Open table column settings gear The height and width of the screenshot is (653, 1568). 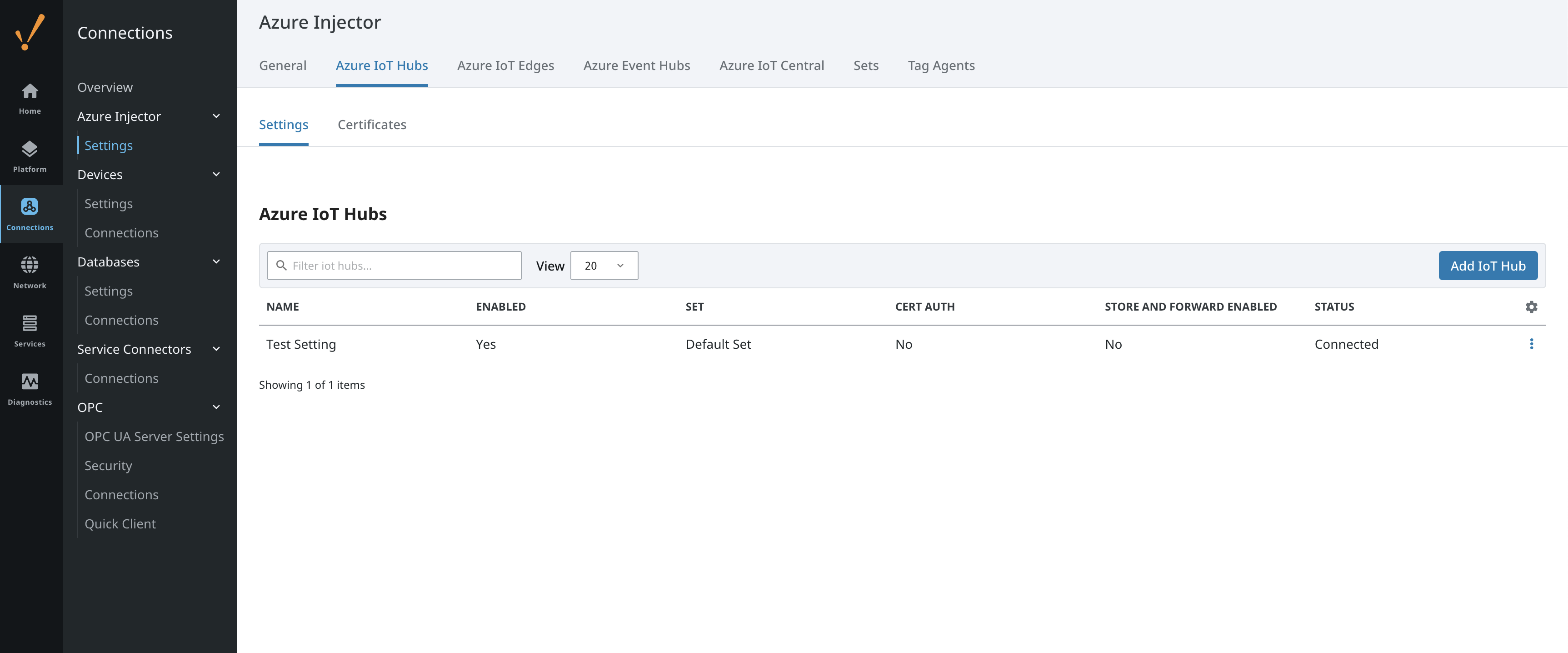tap(1531, 307)
